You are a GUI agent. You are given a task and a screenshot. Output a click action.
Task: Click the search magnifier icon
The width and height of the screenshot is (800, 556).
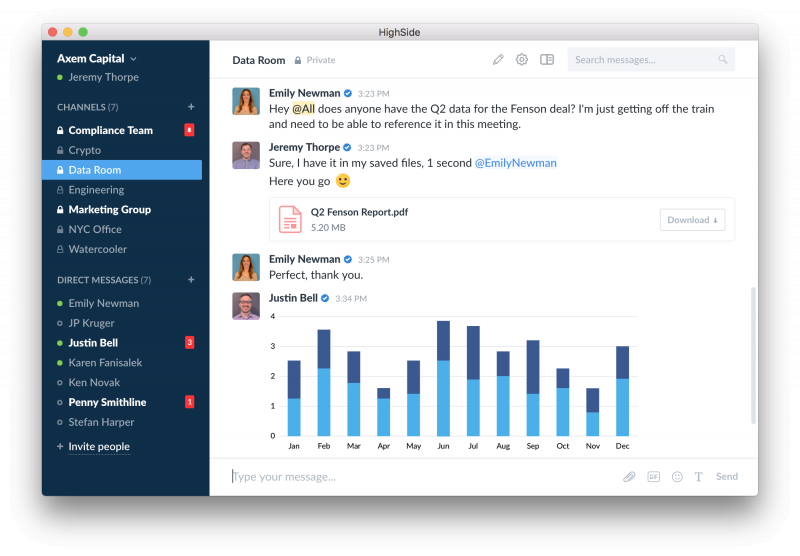tap(722, 59)
